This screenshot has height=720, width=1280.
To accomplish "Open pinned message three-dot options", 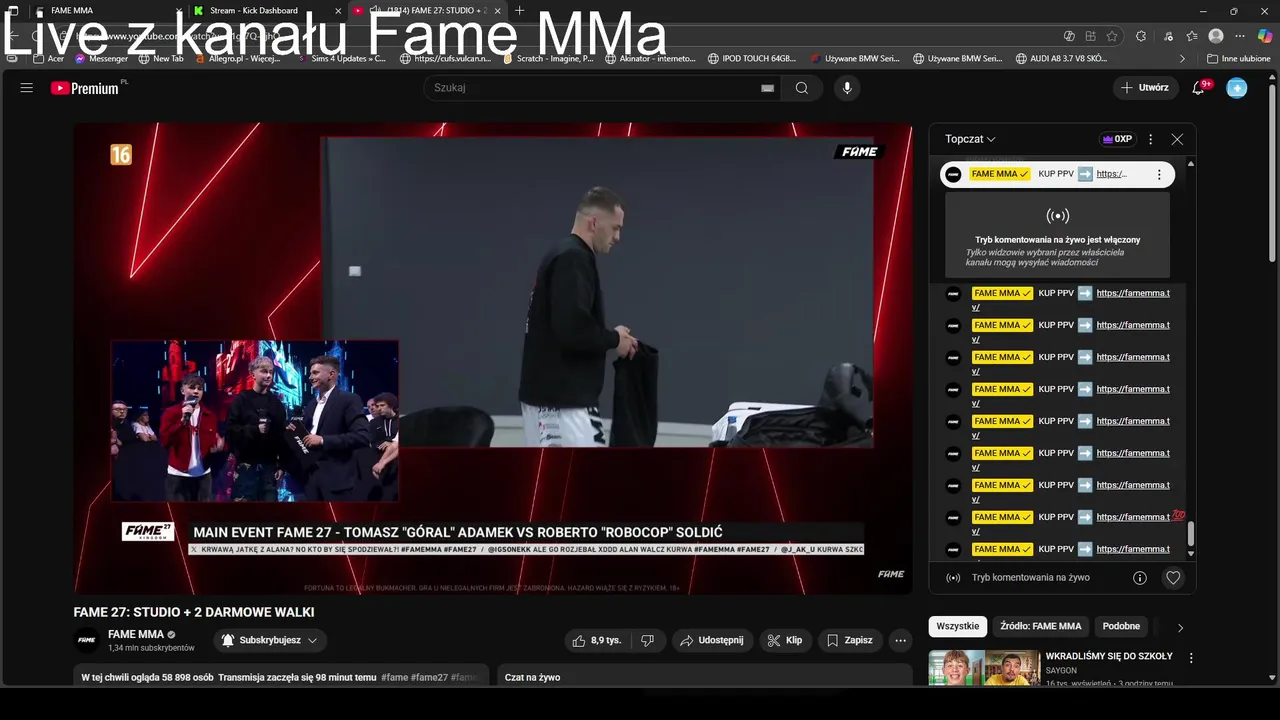I will (1159, 174).
